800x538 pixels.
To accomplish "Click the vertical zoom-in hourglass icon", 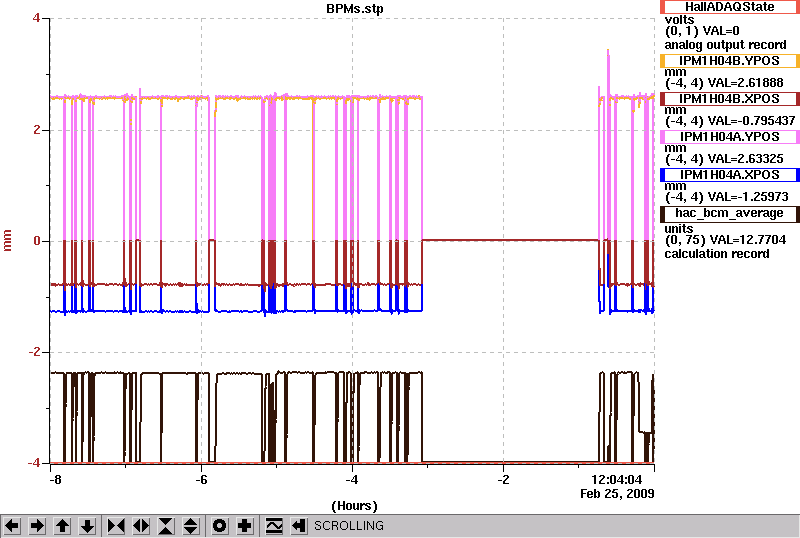I will (x=166, y=526).
